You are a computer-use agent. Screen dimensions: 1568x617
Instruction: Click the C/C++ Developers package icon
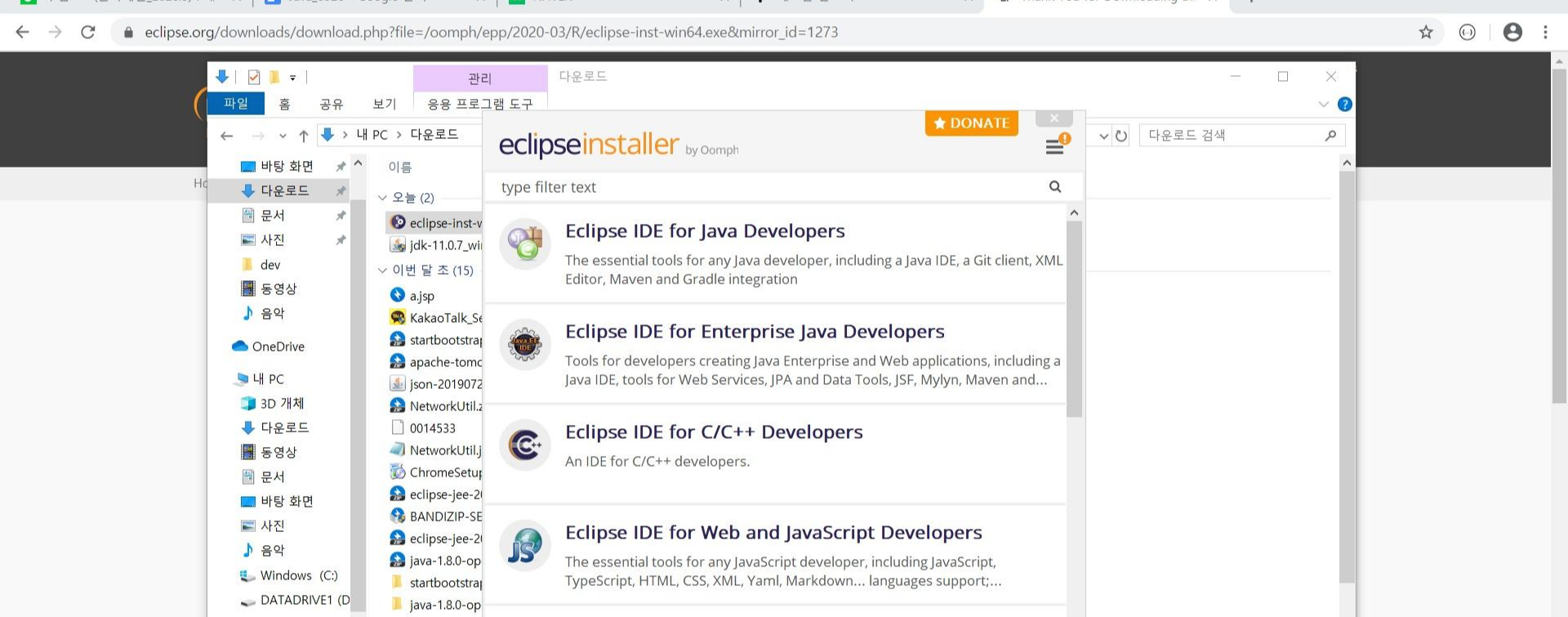point(525,445)
